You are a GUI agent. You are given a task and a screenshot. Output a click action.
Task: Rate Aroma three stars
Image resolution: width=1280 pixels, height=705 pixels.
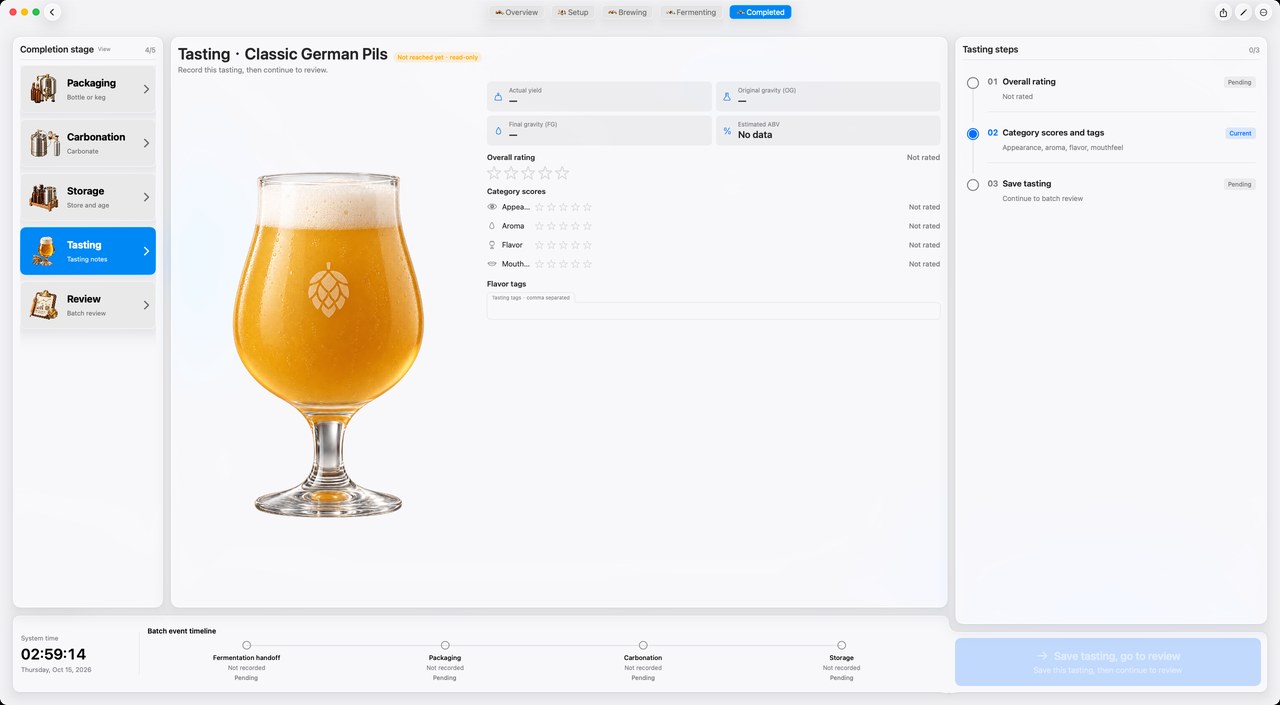point(563,226)
